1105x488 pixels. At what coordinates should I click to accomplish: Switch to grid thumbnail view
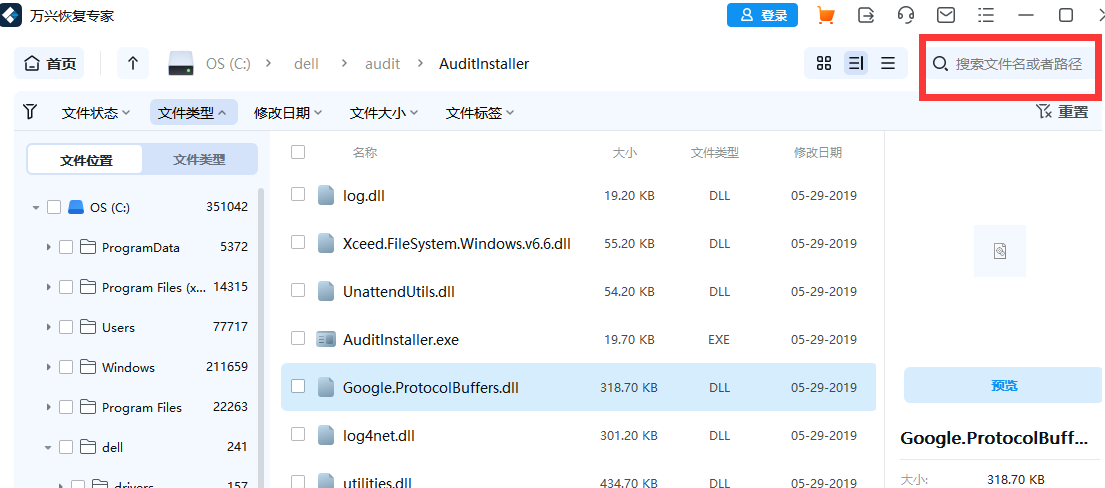pyautogui.click(x=824, y=63)
